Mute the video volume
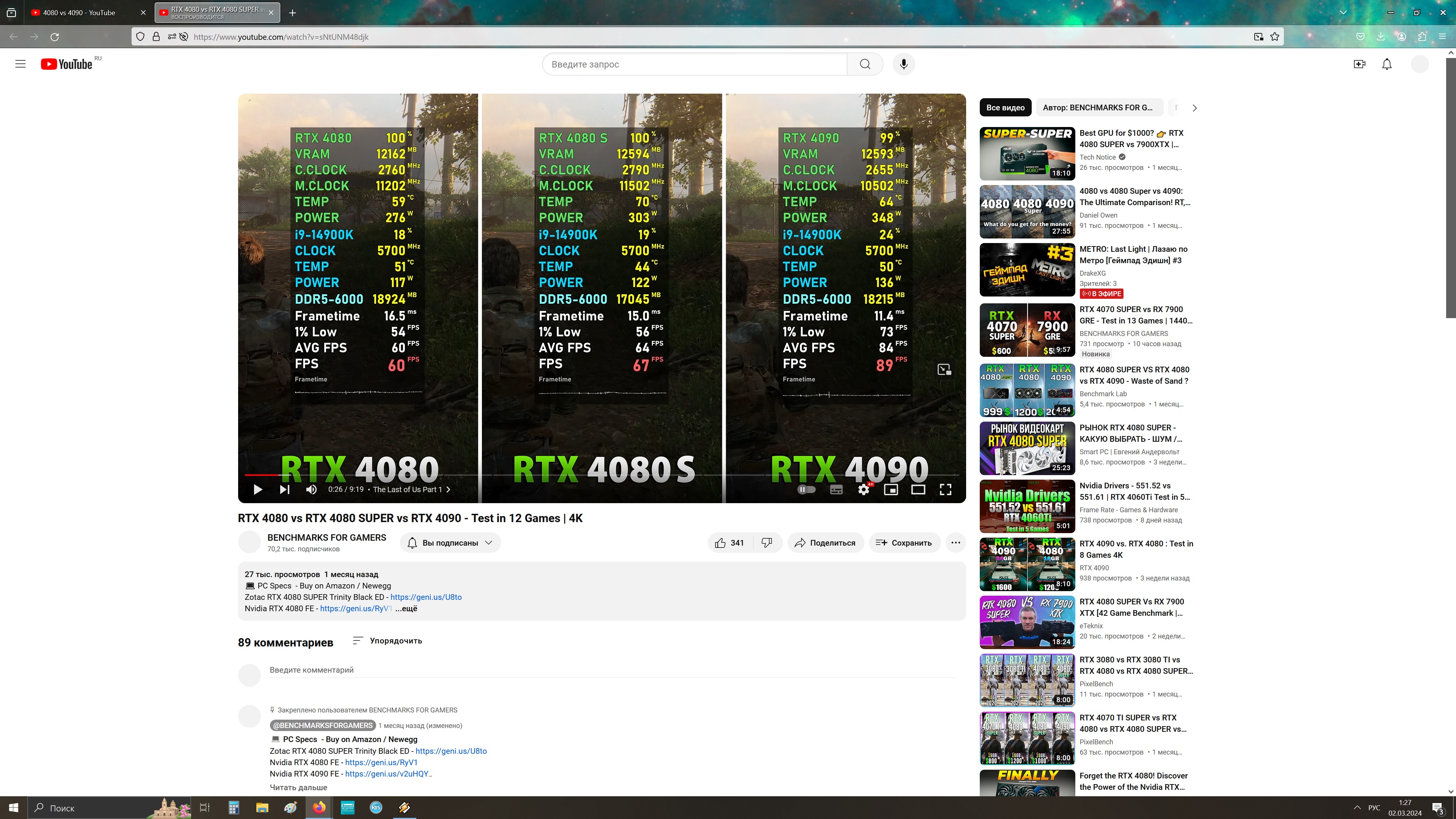1456x819 pixels. click(311, 490)
